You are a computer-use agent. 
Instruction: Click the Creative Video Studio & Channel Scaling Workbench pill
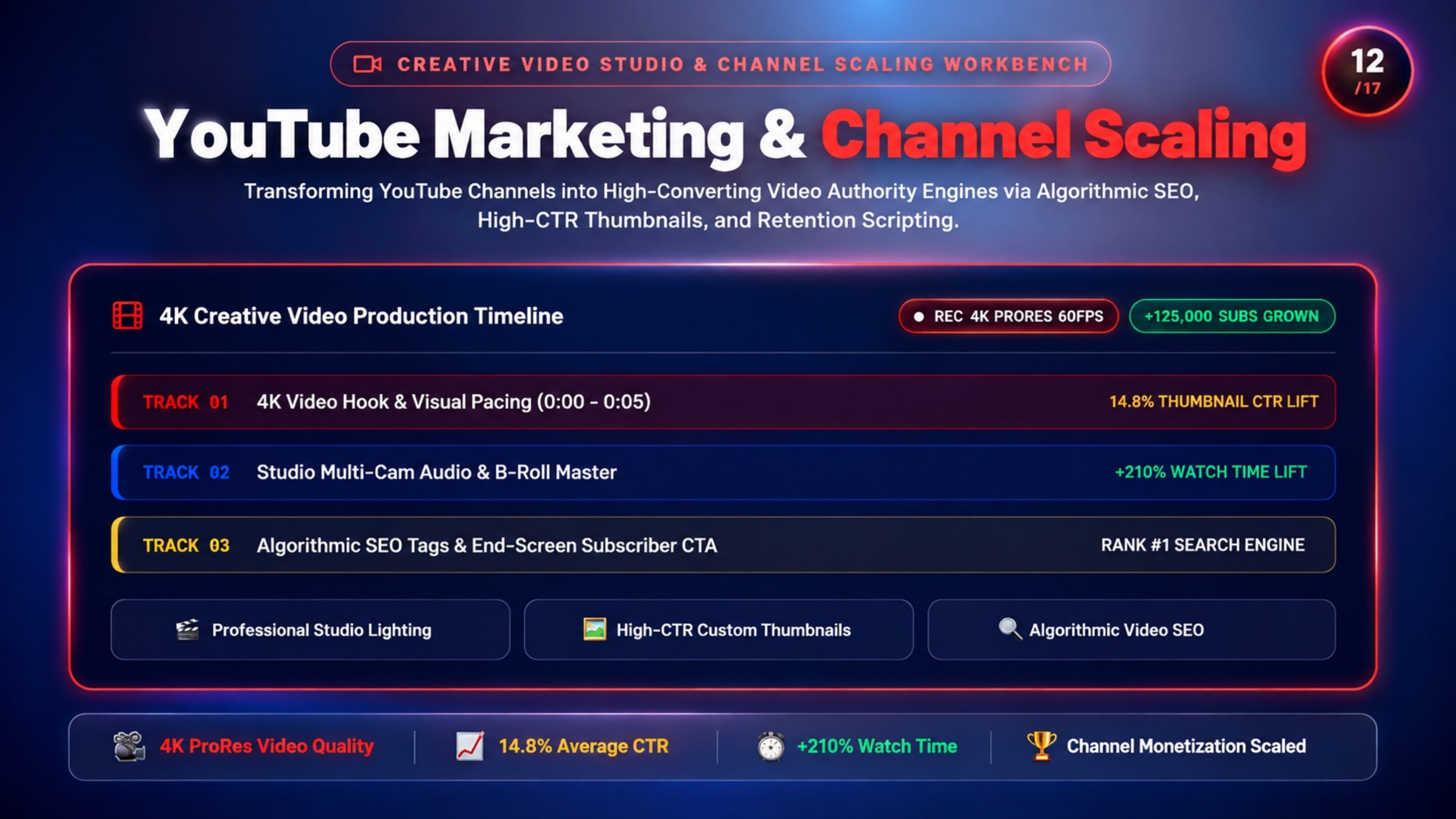pyautogui.click(x=720, y=64)
